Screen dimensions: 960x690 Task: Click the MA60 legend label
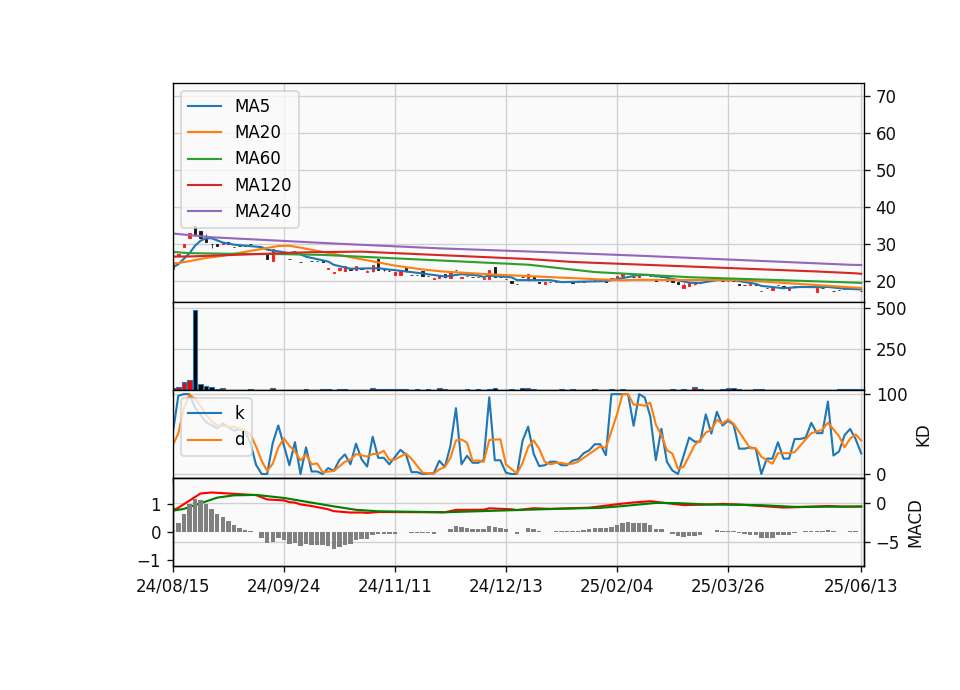(x=258, y=159)
